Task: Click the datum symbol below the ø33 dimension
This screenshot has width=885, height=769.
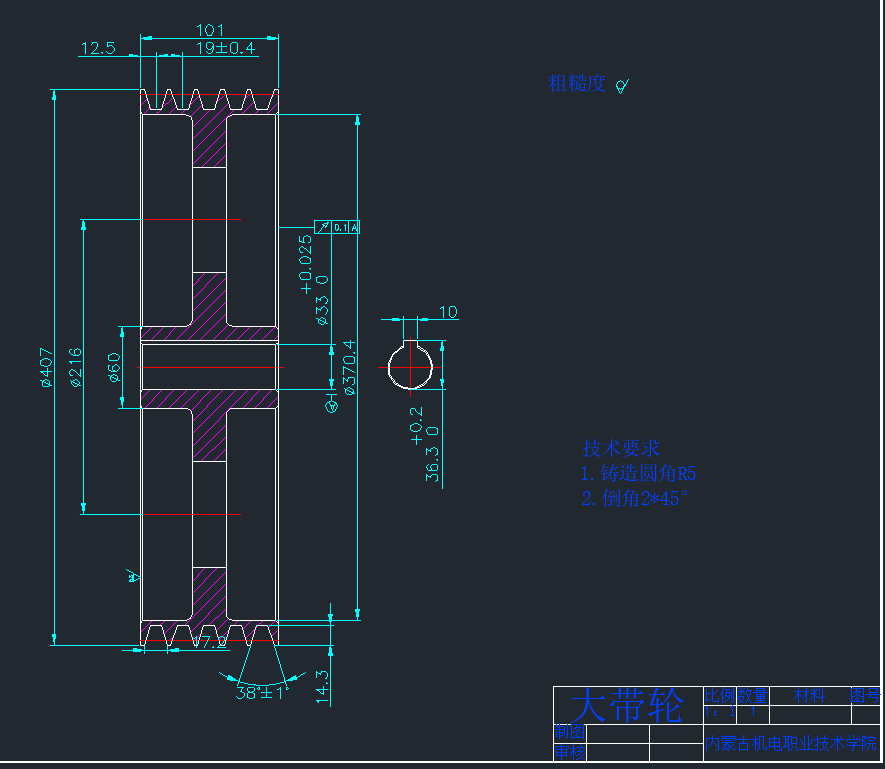Action: [332, 403]
